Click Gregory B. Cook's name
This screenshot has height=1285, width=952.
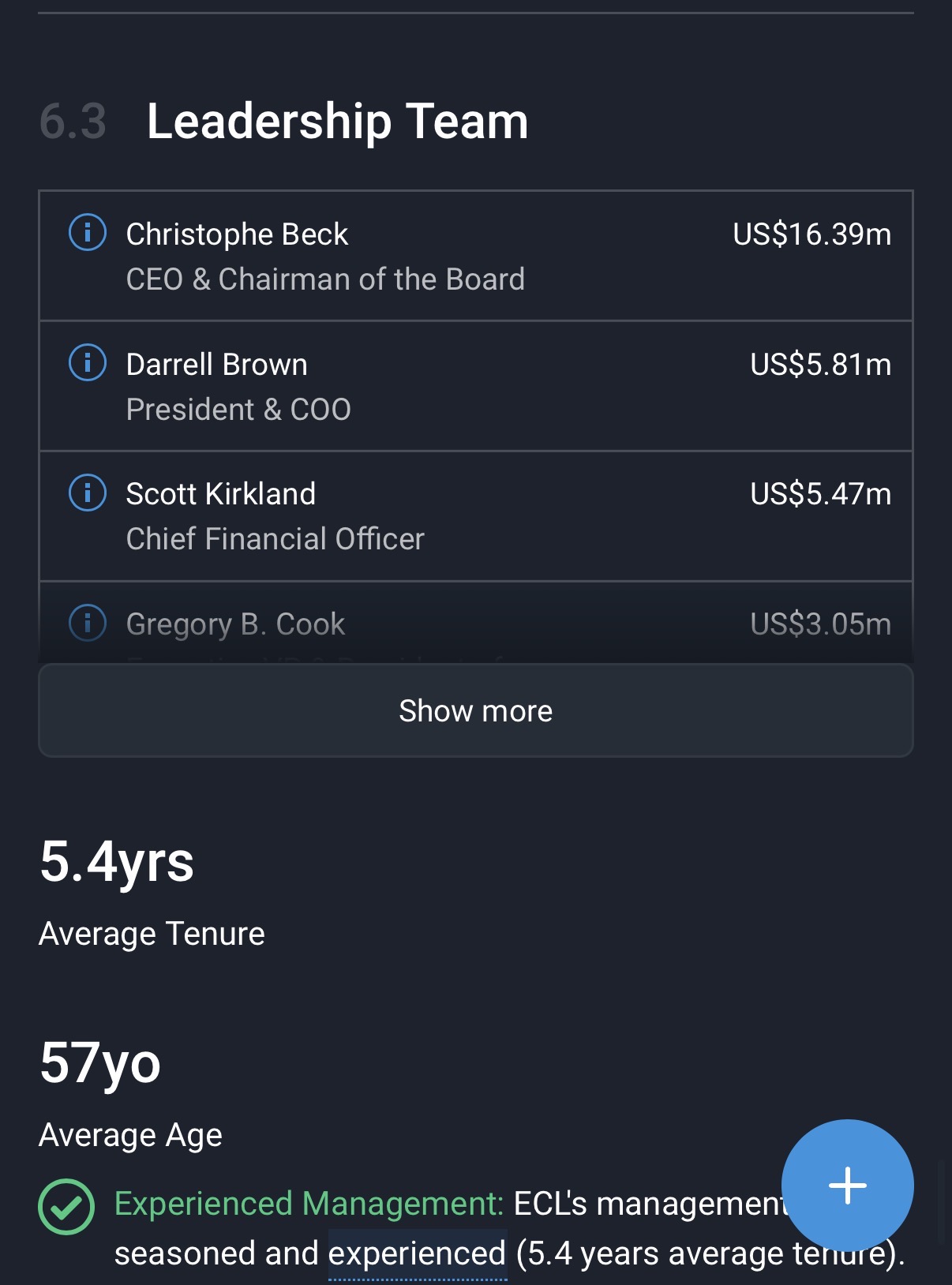tap(235, 624)
